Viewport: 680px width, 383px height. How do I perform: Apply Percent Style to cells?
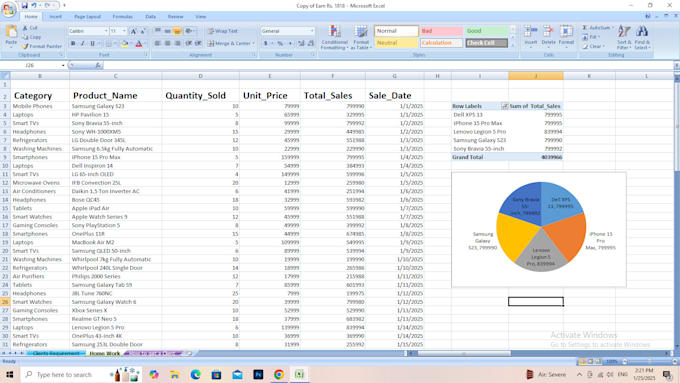[280, 43]
